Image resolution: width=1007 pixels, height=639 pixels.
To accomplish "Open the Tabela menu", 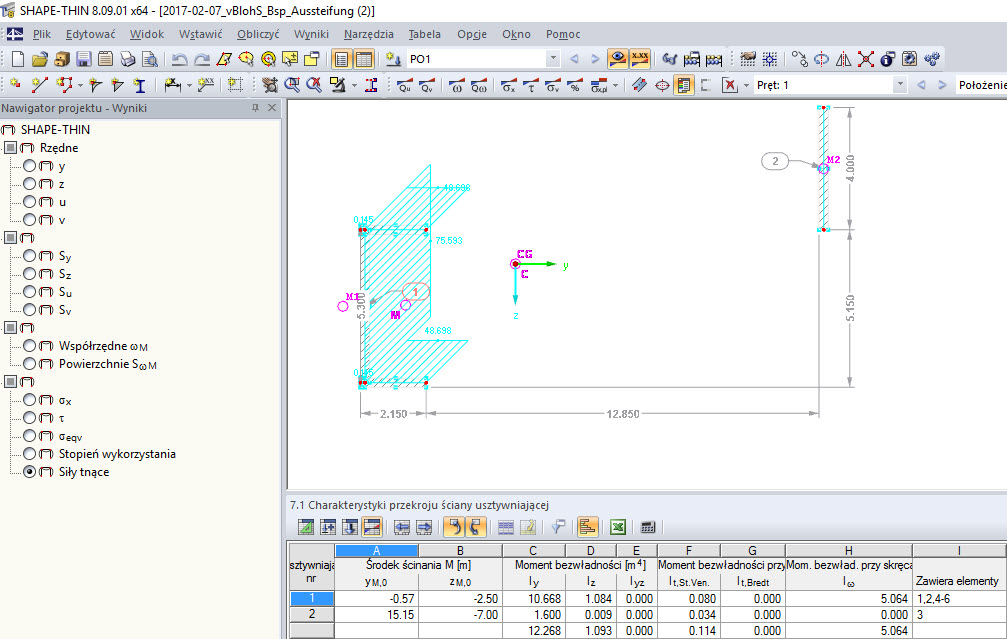I will pos(425,34).
